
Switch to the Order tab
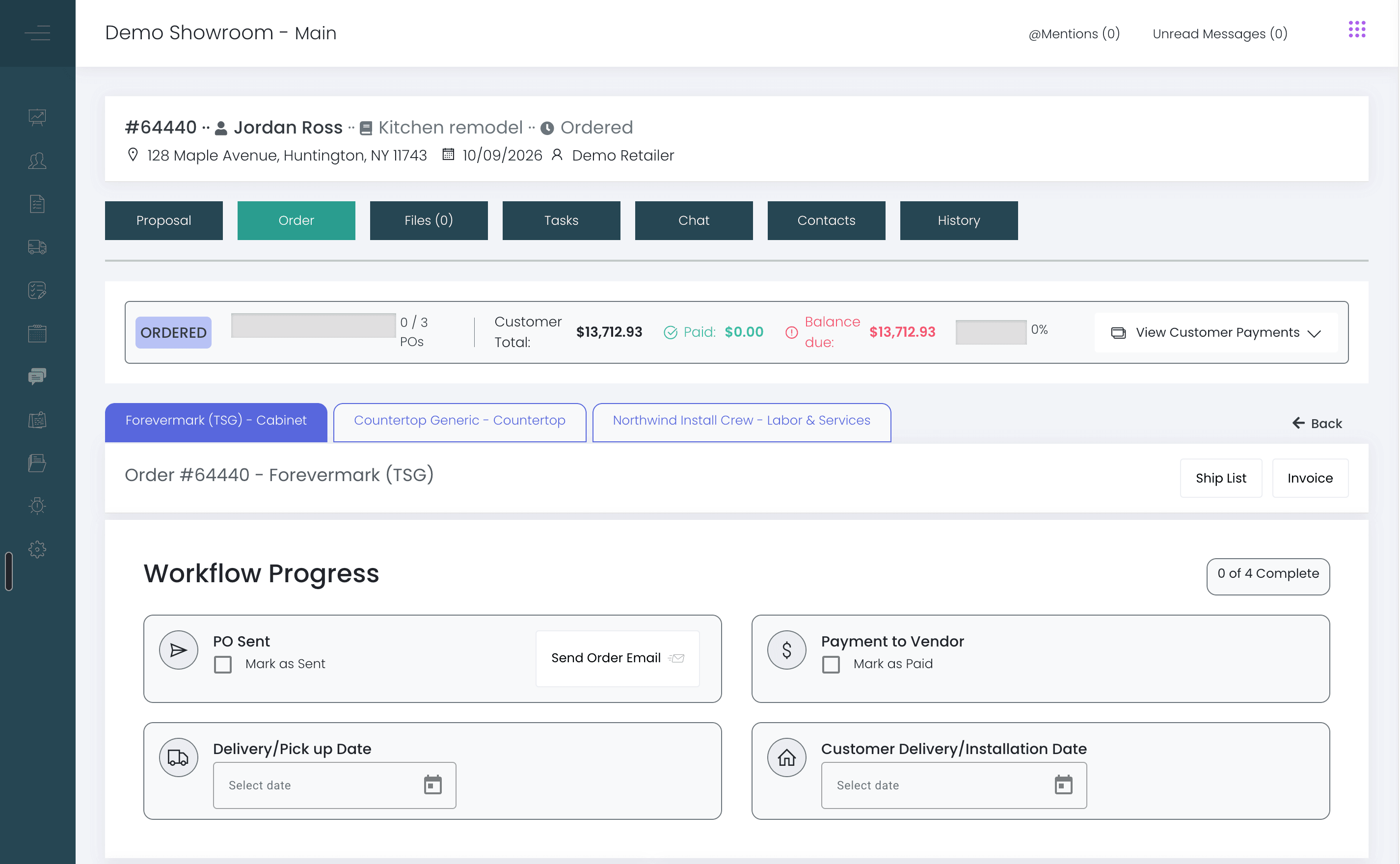coord(296,220)
